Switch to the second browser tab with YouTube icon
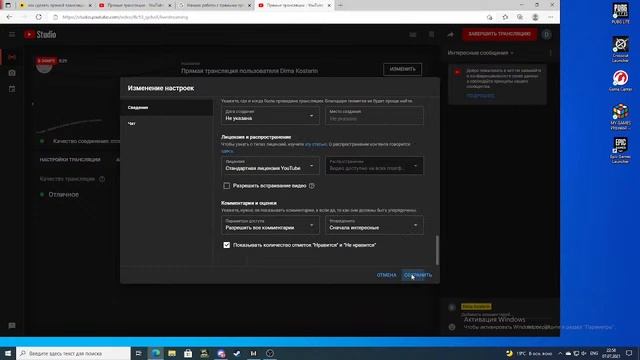 (x=135, y=5)
